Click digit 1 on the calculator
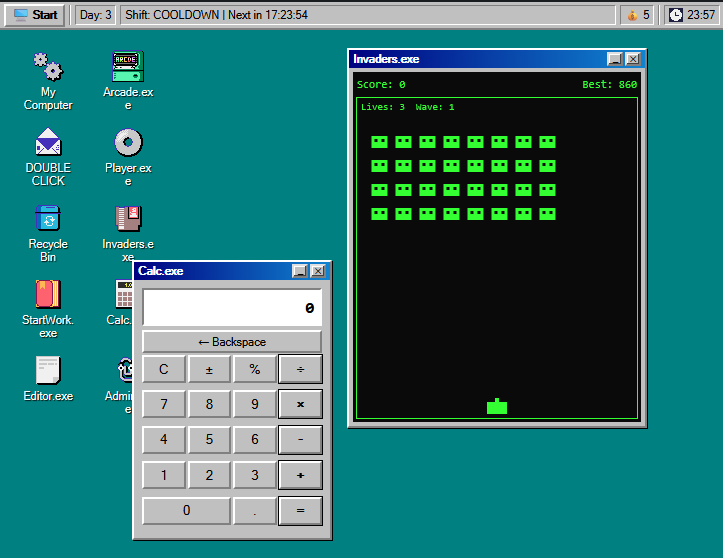The width and height of the screenshot is (723, 558). [x=164, y=475]
